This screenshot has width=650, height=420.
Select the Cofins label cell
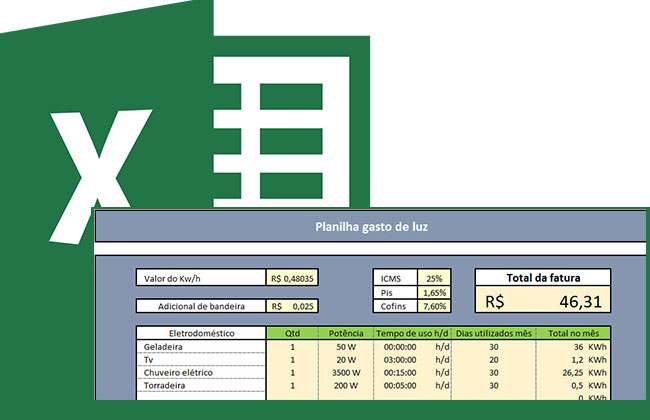395,306
